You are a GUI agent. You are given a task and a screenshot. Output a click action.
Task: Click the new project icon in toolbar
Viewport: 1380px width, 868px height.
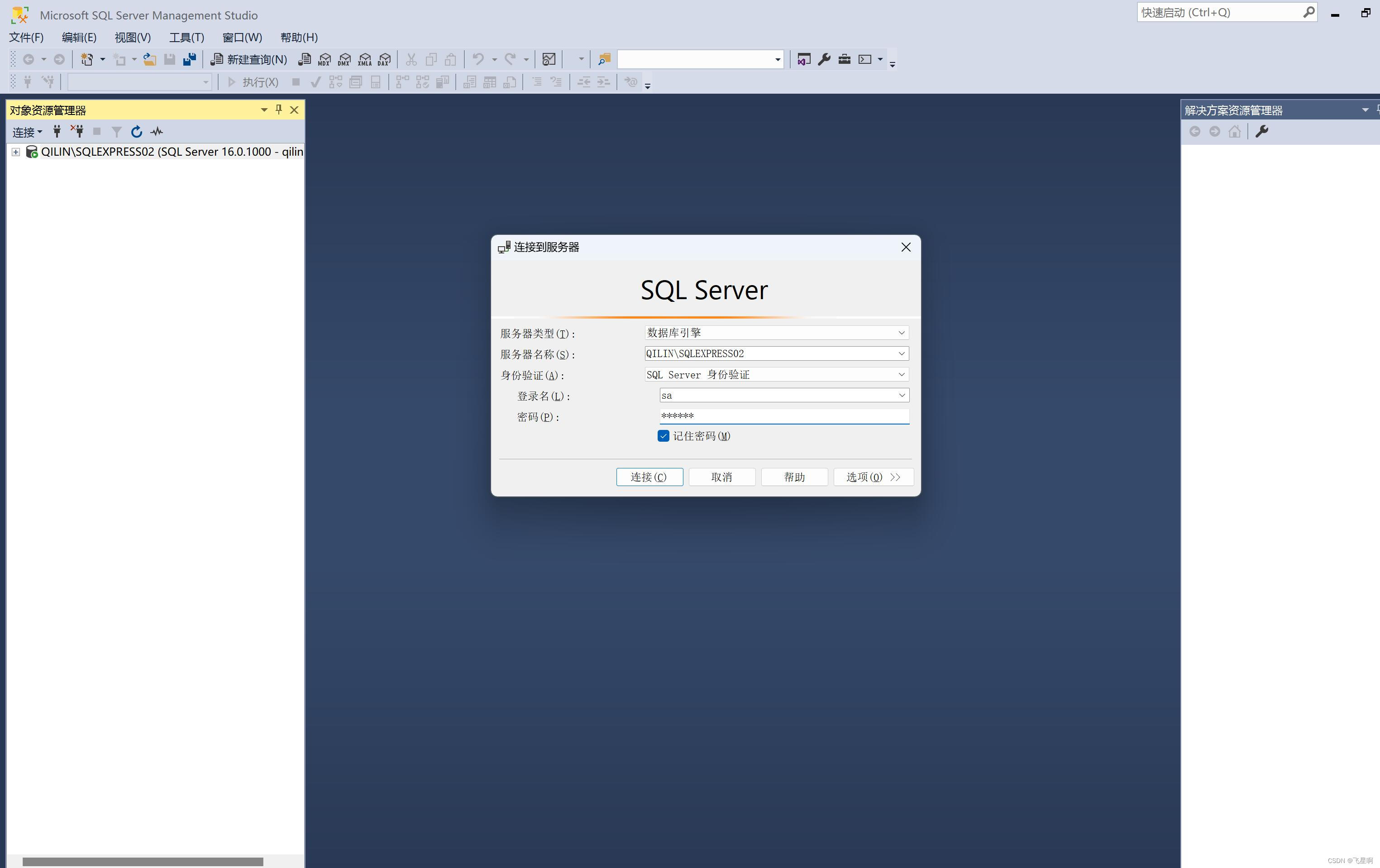tap(87, 60)
